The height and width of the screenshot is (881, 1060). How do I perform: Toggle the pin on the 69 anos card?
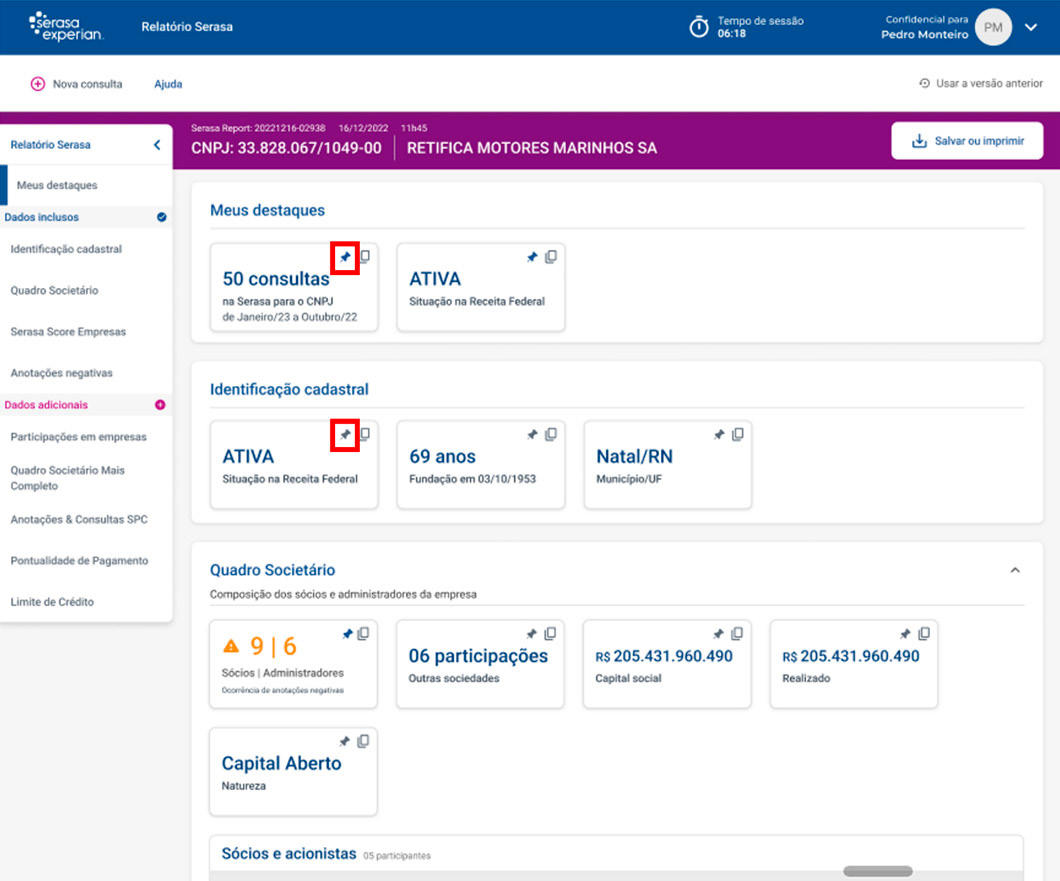(532, 435)
